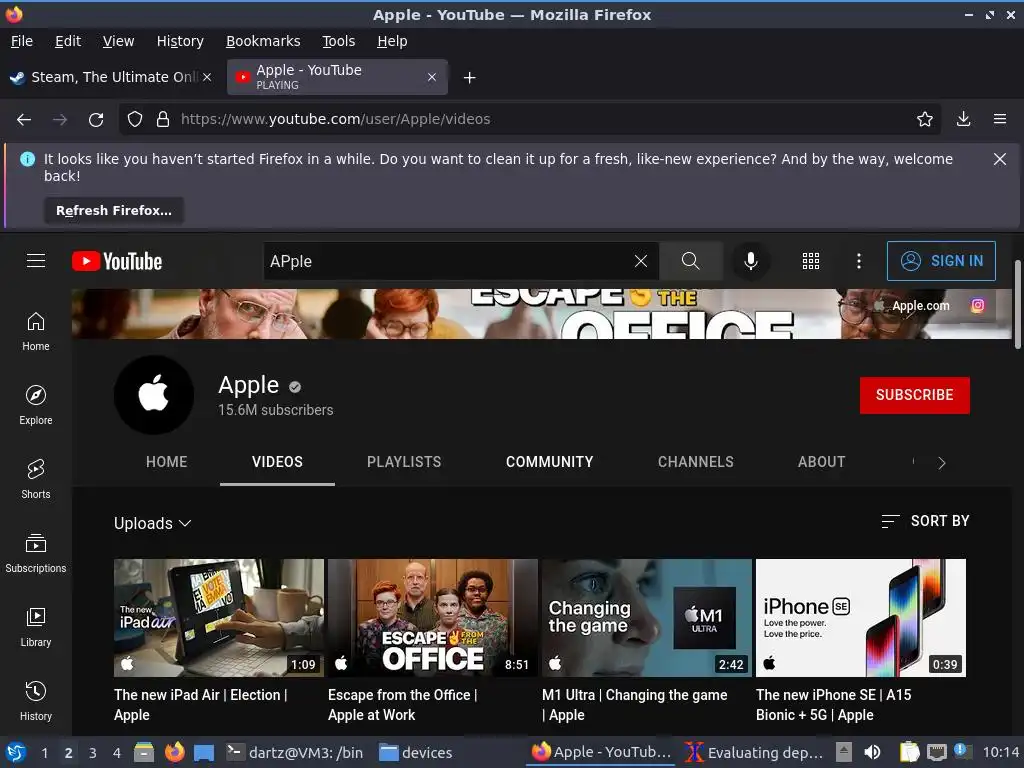Open the YouTube apps grid
Image resolution: width=1024 pixels, height=768 pixels.
pos(810,261)
